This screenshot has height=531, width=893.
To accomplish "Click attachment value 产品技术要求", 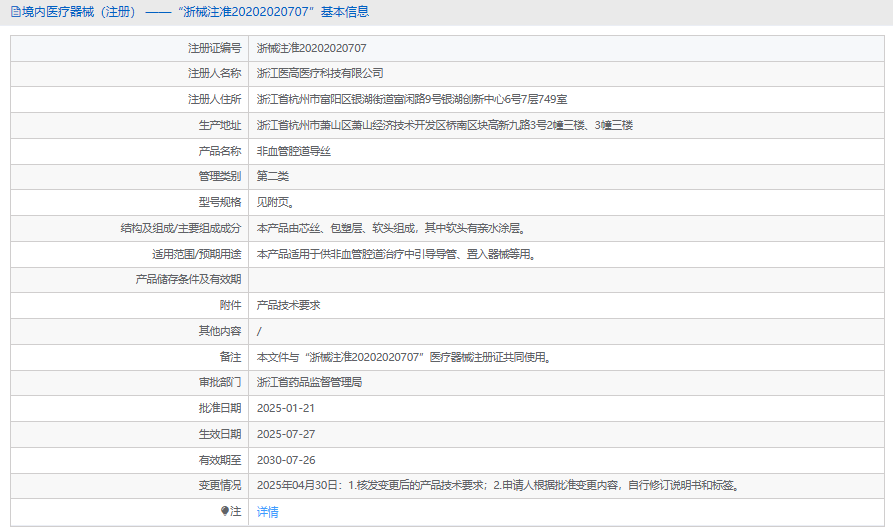I will pyautogui.click(x=289, y=305).
